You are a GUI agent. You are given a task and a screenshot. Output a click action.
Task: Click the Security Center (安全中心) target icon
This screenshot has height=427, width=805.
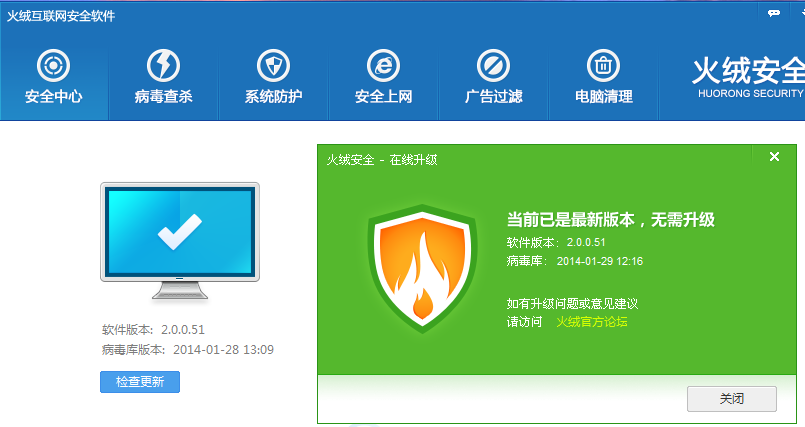(53, 66)
